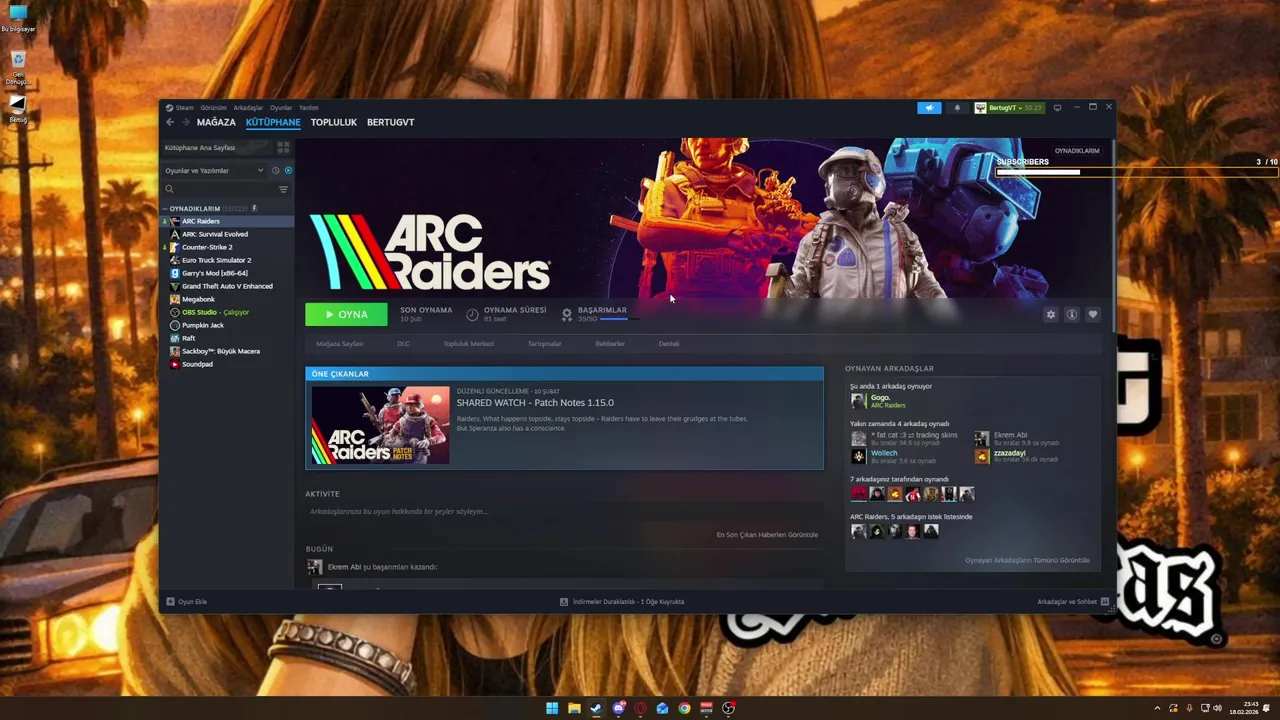The image size is (1280, 720).
Task: Open Kütüphane Ana Sayfası
Action: pyautogui.click(x=217, y=147)
